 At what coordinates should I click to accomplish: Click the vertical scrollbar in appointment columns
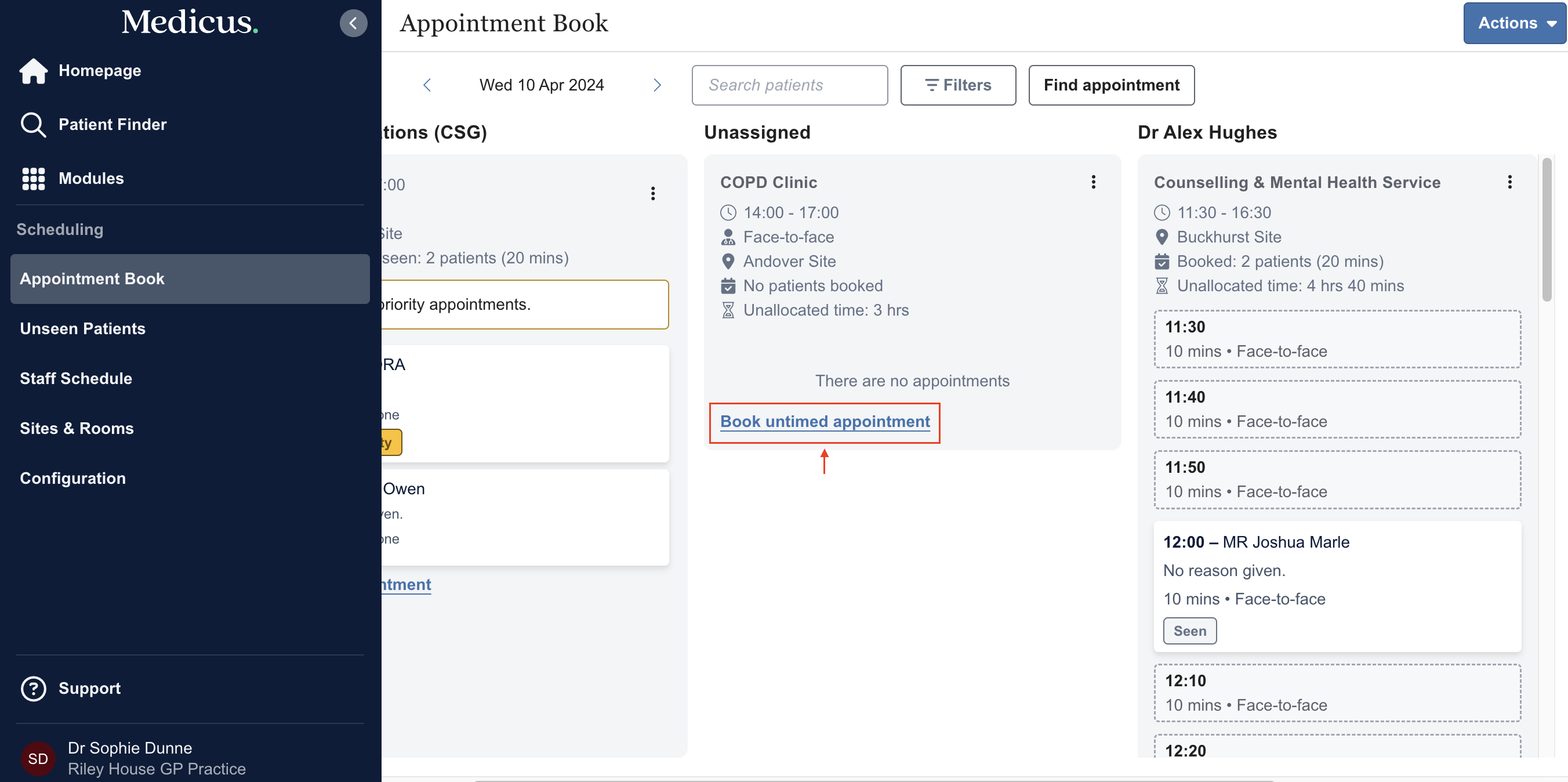[x=1546, y=231]
